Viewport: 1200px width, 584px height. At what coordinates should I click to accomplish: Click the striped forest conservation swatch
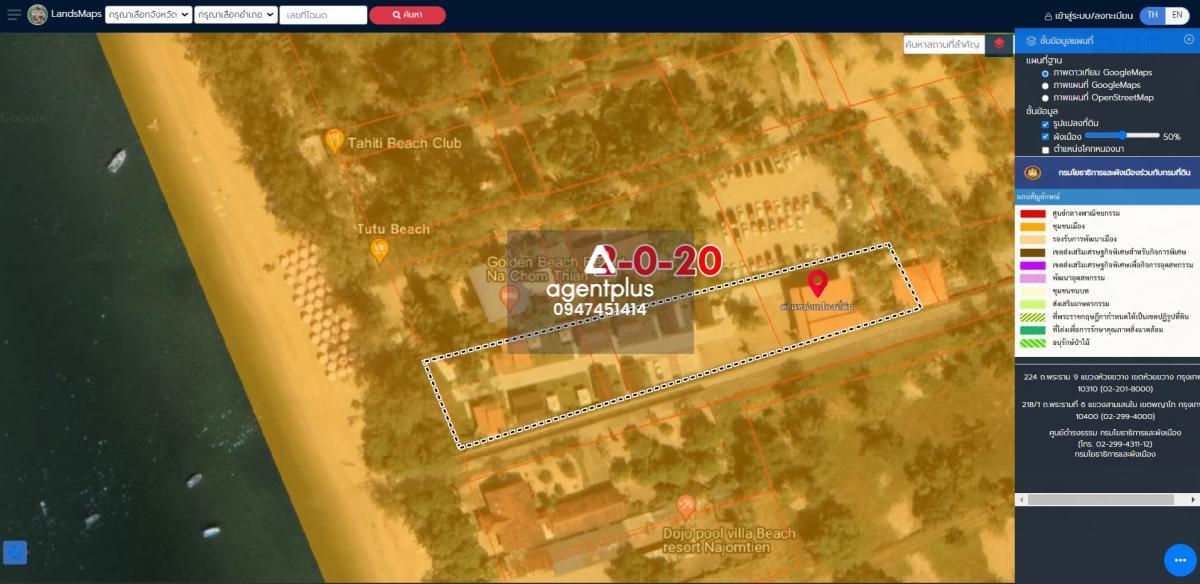click(x=1032, y=343)
